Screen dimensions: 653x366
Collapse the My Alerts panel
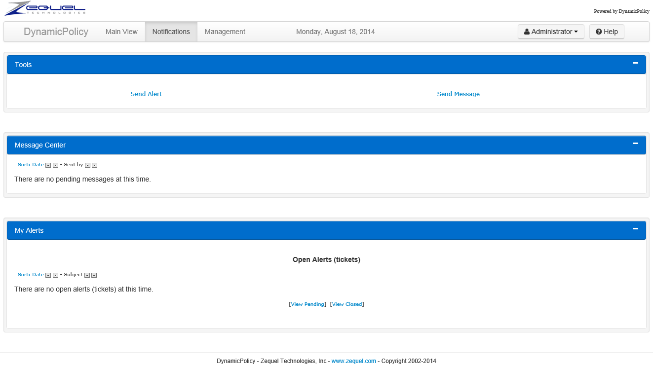[x=636, y=229]
